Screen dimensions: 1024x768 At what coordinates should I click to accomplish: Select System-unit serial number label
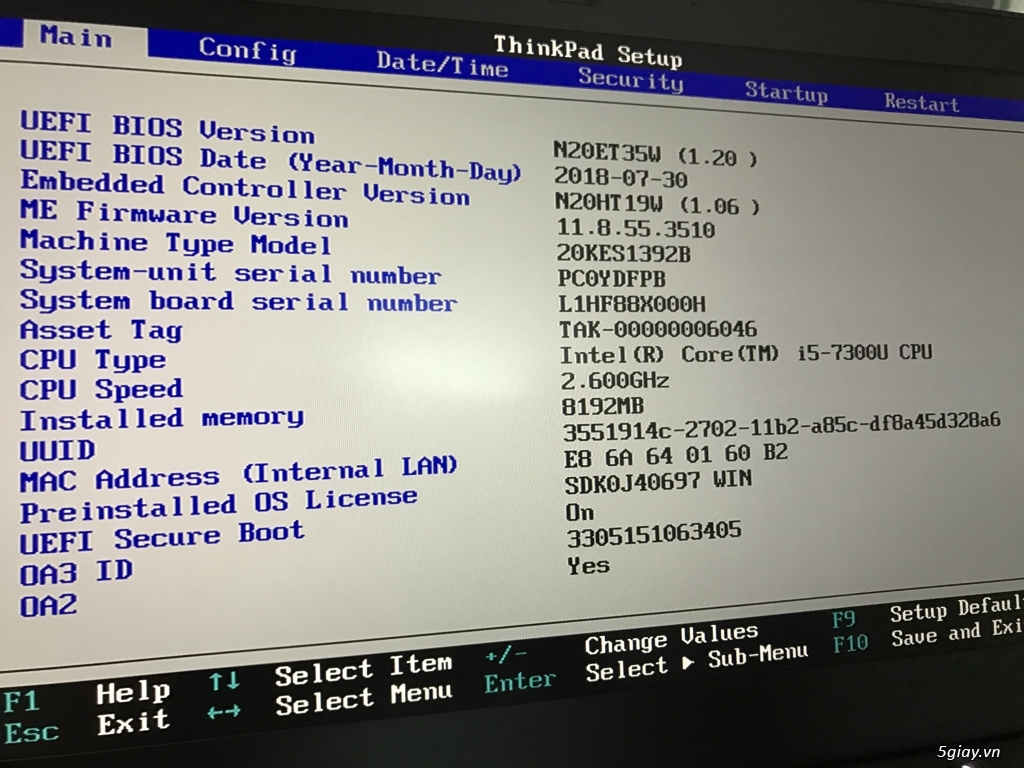(x=231, y=272)
